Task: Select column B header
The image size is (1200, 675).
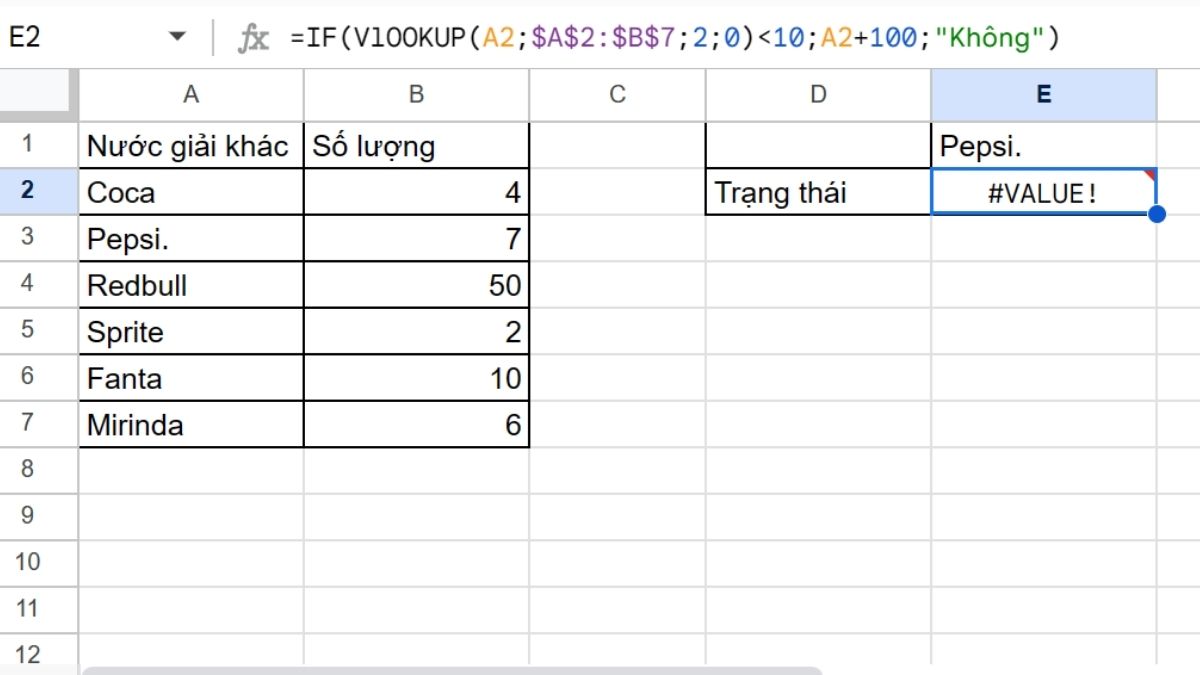Action: pyautogui.click(x=417, y=95)
